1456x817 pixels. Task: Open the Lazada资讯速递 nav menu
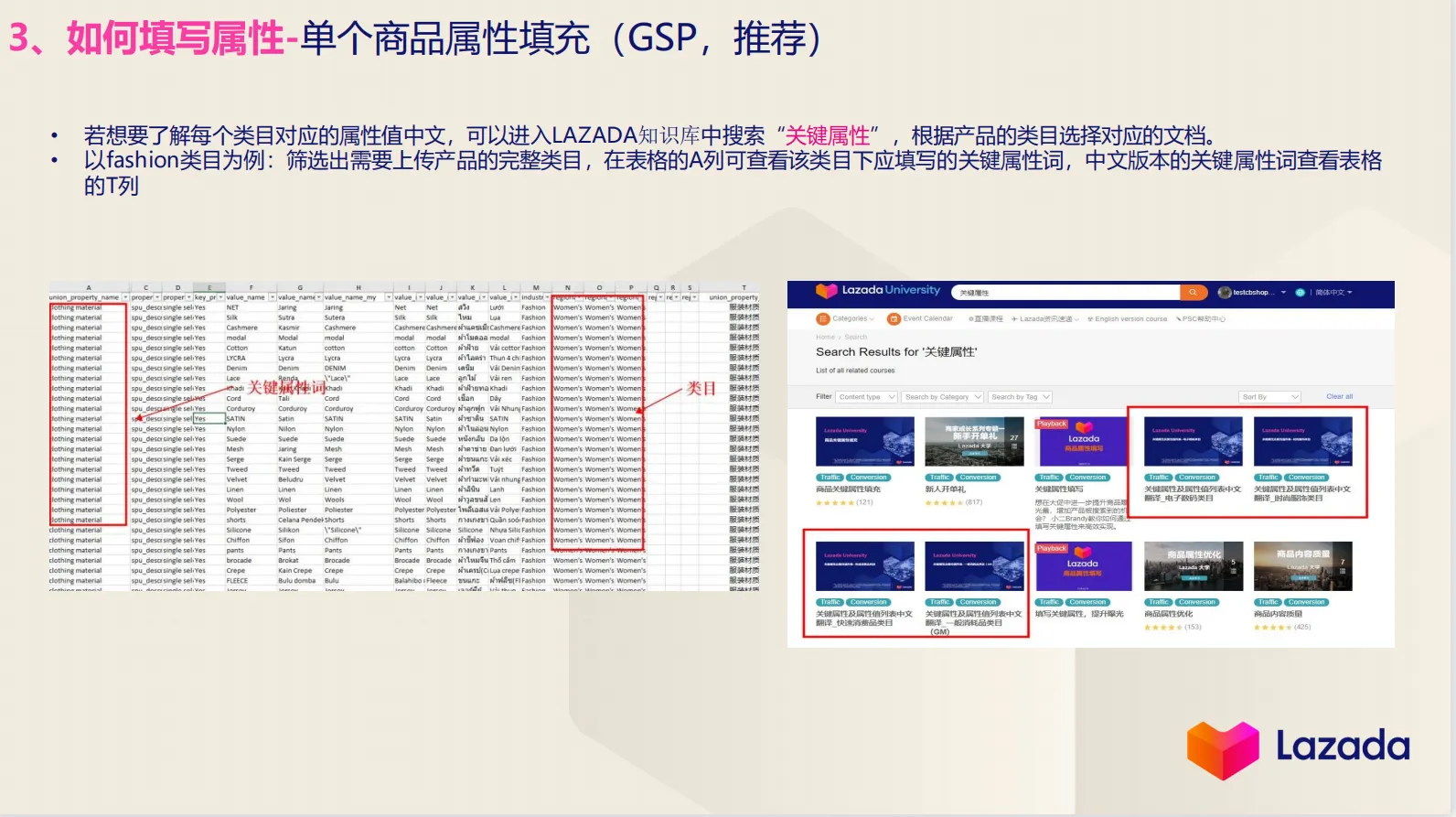point(1044,319)
